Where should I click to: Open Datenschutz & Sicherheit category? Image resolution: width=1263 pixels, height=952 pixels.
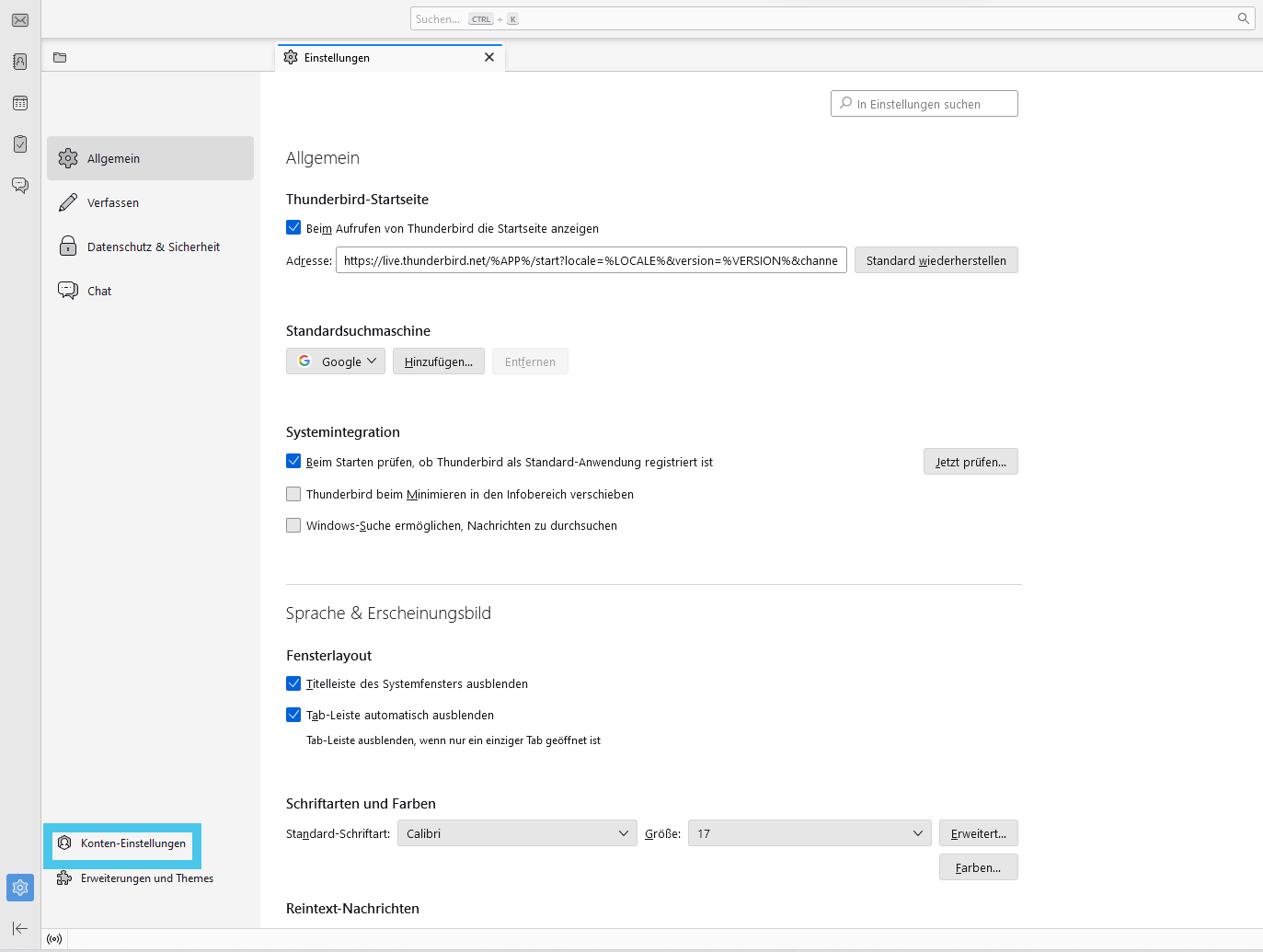point(151,247)
